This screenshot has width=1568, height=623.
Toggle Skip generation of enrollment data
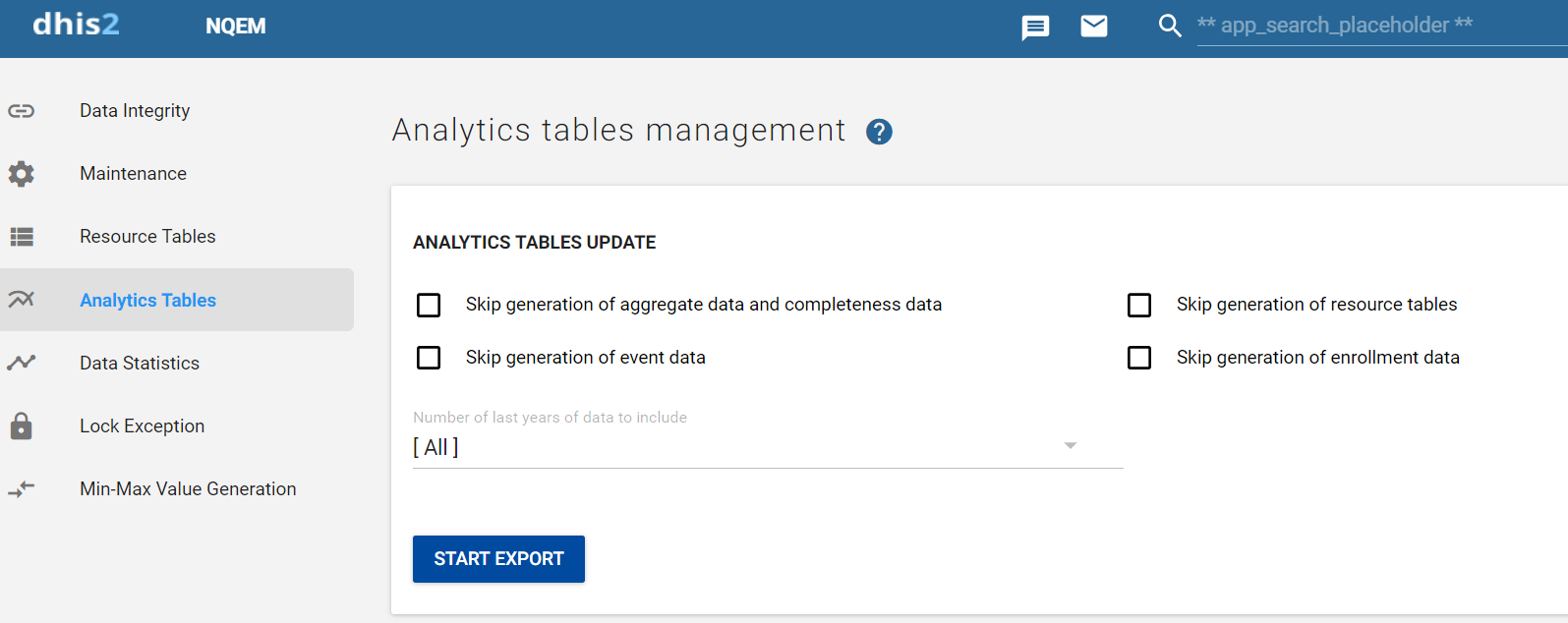[x=1139, y=358]
